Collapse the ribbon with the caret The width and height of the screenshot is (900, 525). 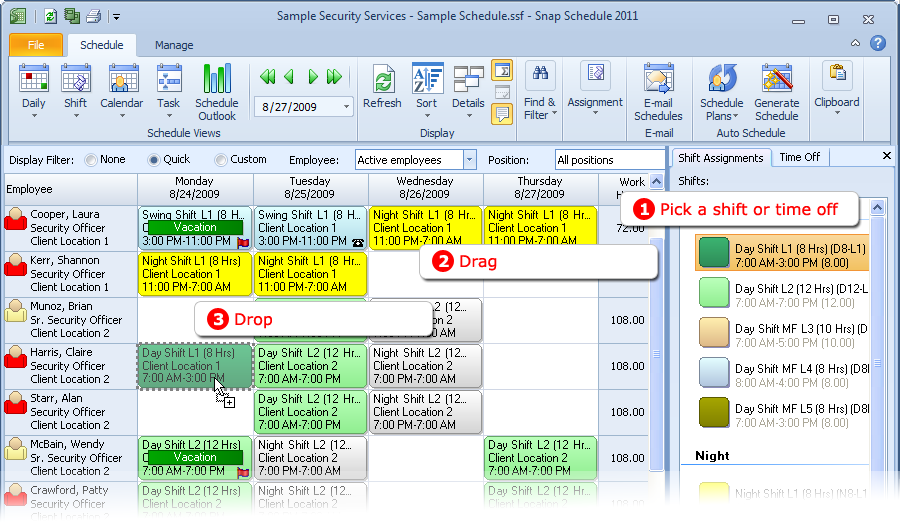click(x=855, y=43)
